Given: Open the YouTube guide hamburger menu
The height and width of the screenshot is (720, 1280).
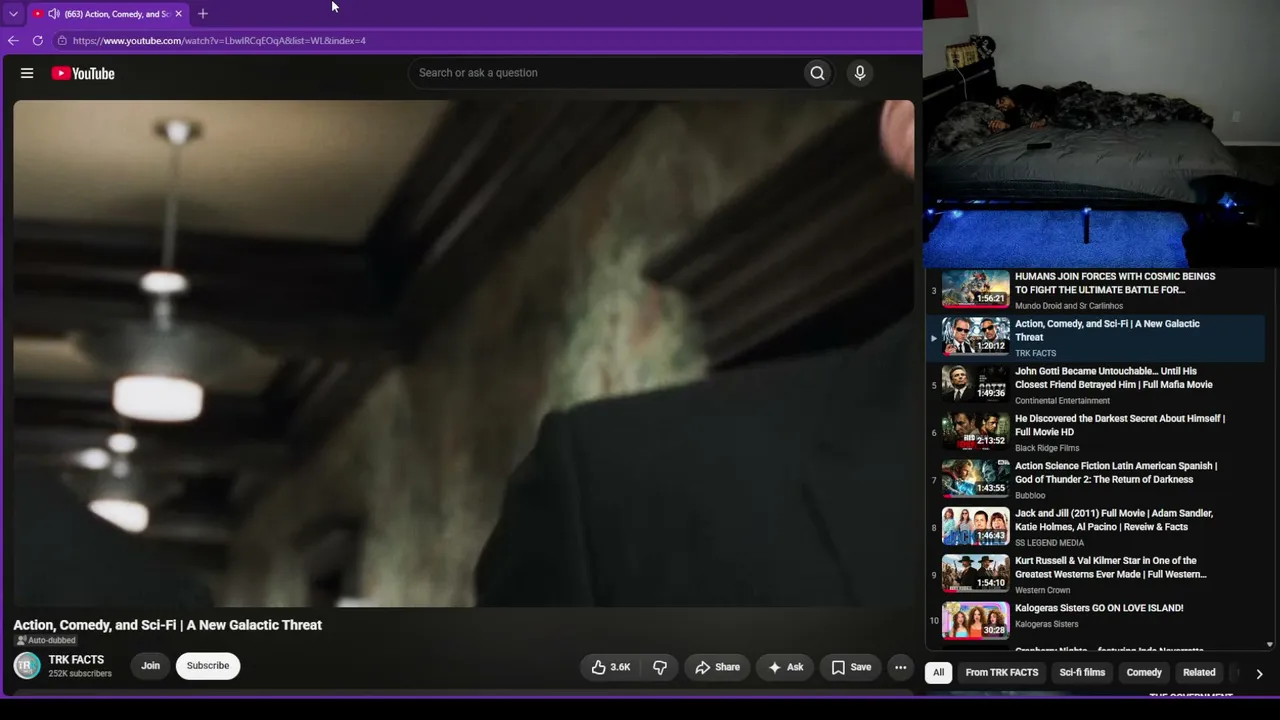Looking at the screenshot, I should pyautogui.click(x=27, y=73).
